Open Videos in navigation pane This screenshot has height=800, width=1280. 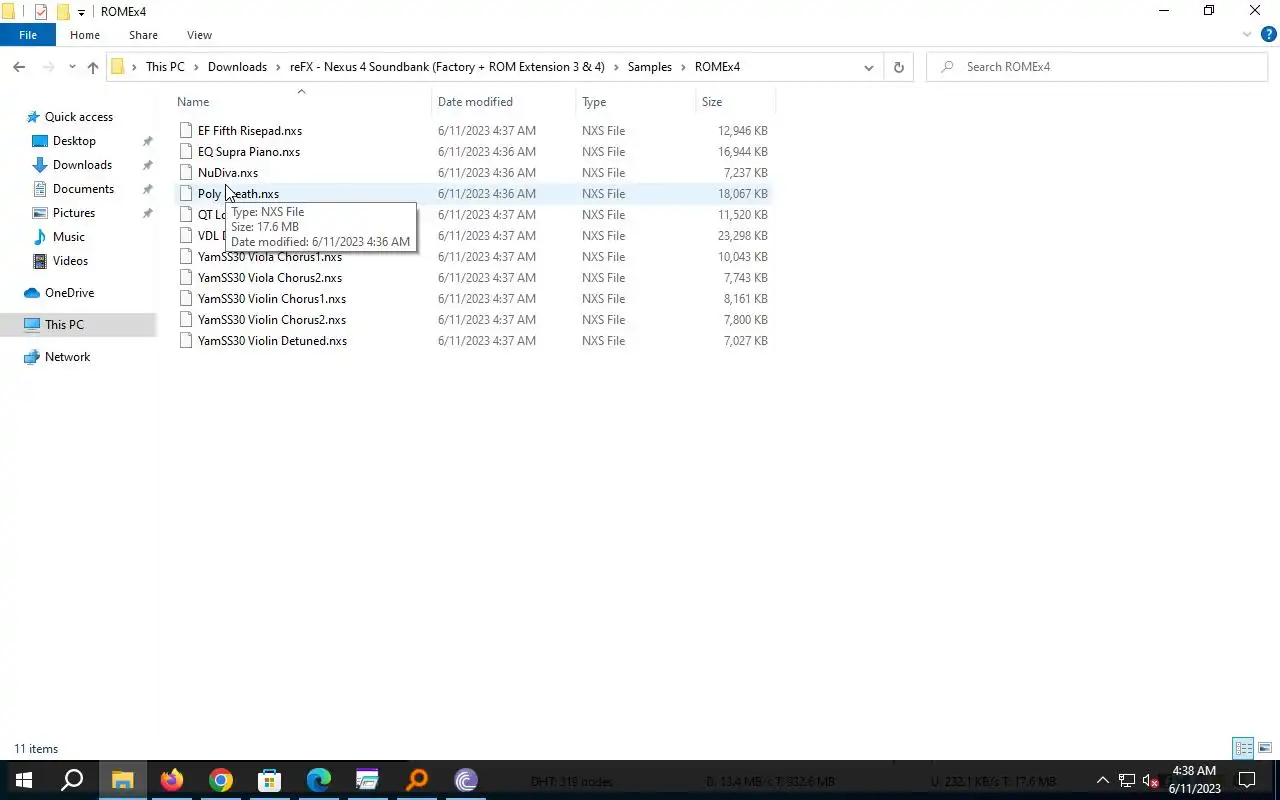(70, 261)
